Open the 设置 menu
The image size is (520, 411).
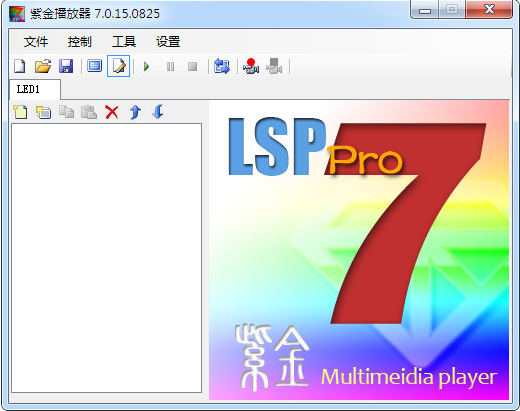168,42
